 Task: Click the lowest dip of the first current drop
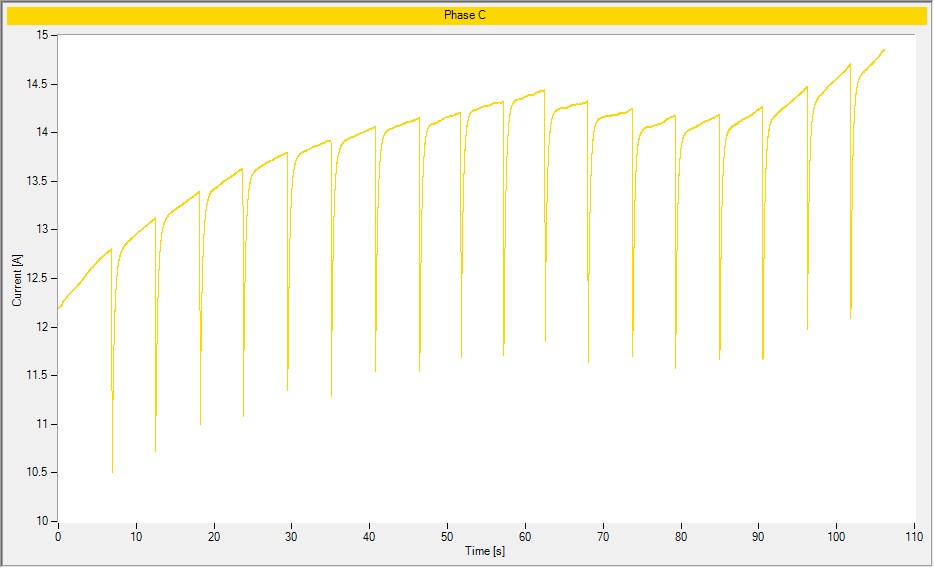point(112,472)
